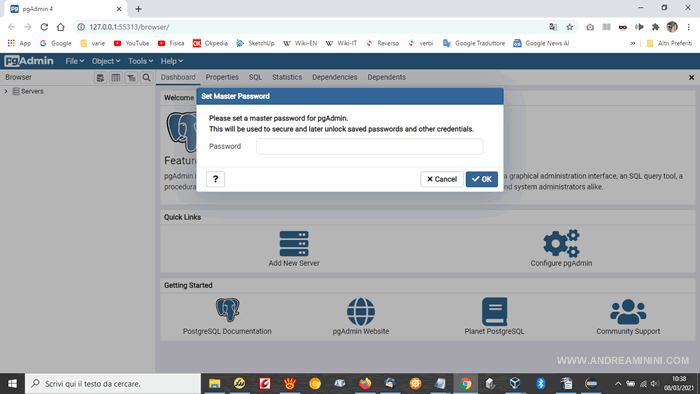Open the YouTube bookmark
Image resolution: width=700 pixels, height=394 pixels.
pos(131,43)
